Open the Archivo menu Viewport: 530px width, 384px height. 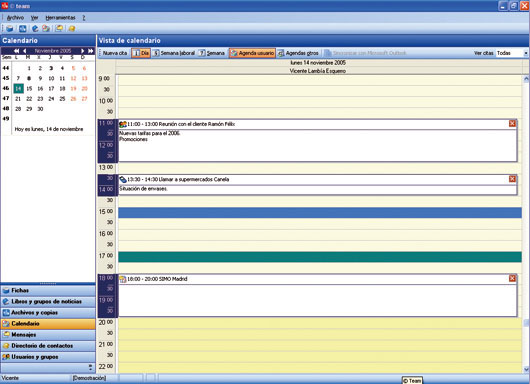click(15, 18)
